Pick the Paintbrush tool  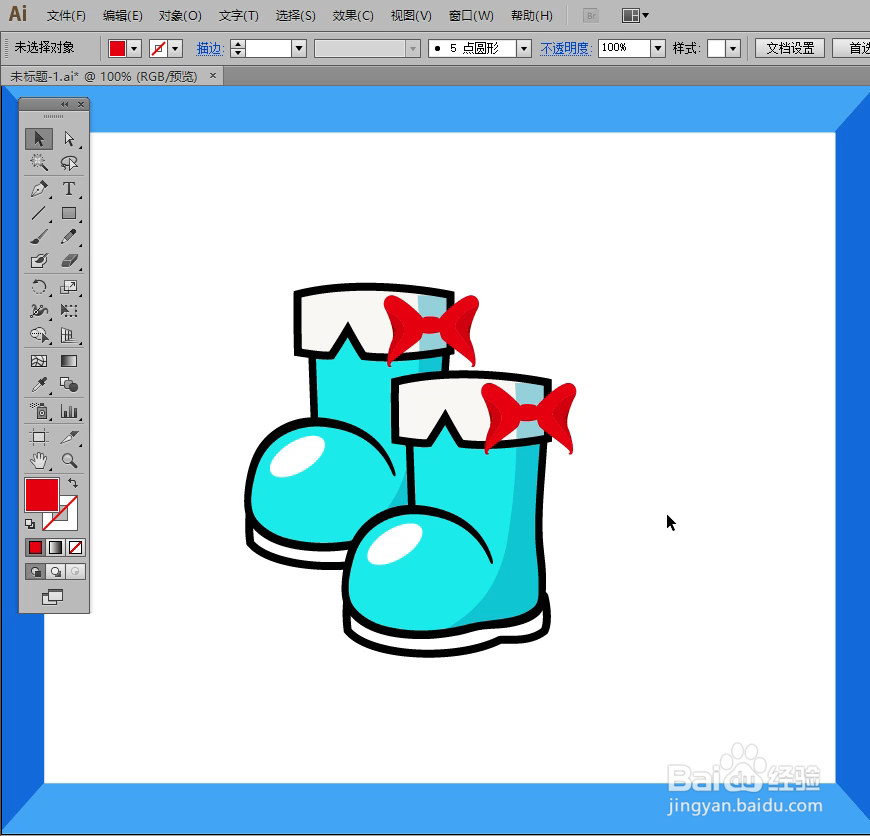coord(38,236)
